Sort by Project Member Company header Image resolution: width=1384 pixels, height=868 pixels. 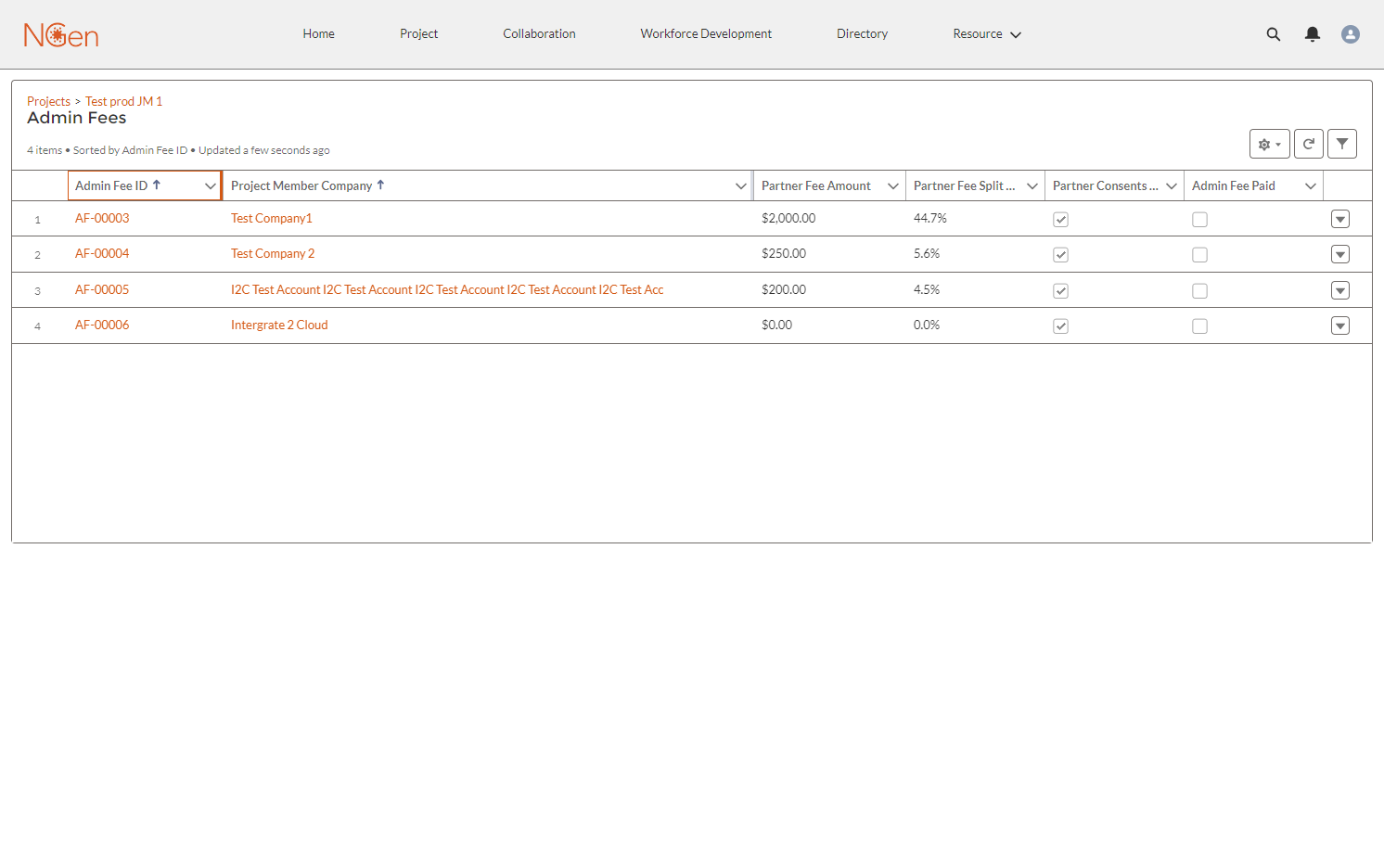click(x=301, y=185)
